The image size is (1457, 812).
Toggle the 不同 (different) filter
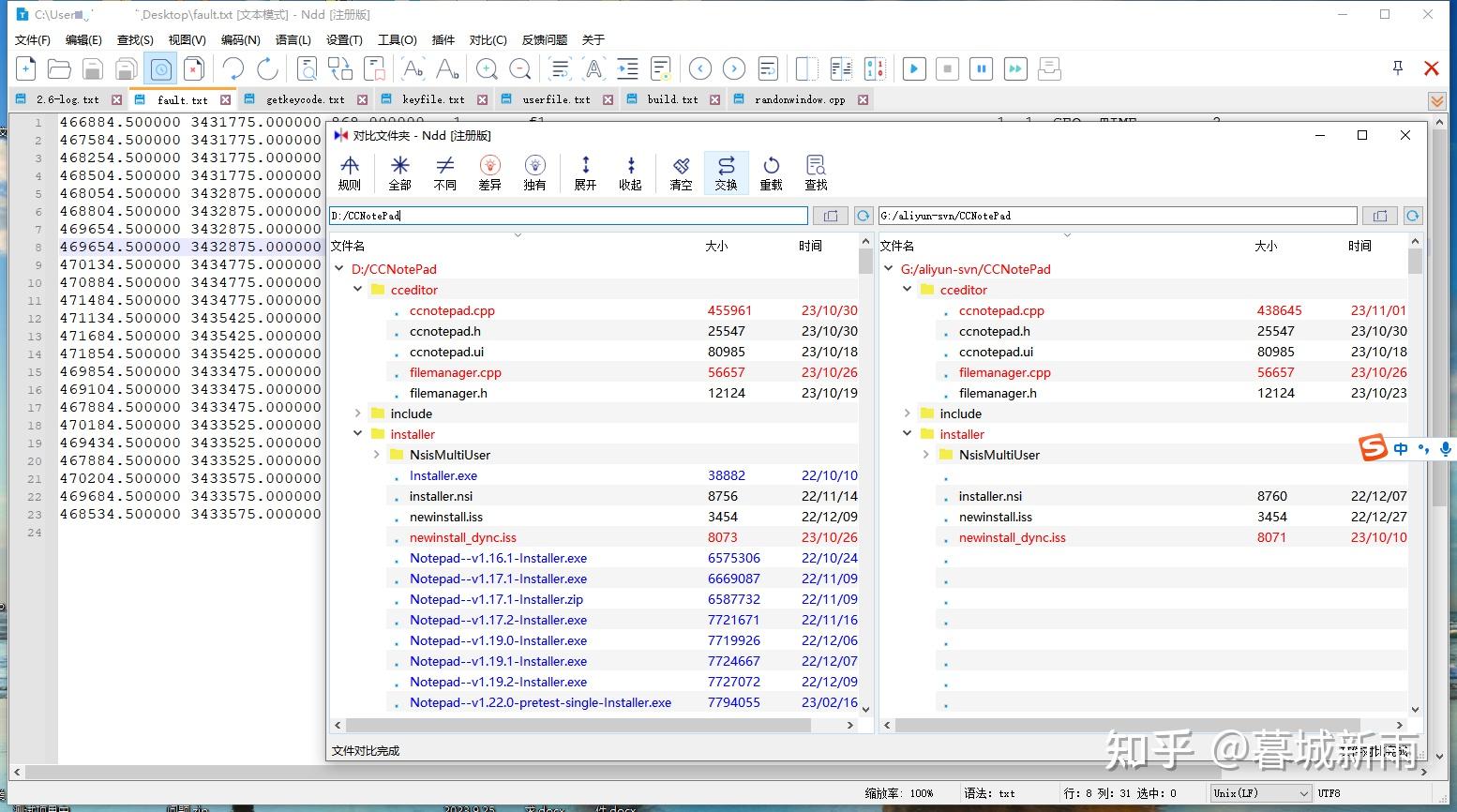(x=444, y=173)
